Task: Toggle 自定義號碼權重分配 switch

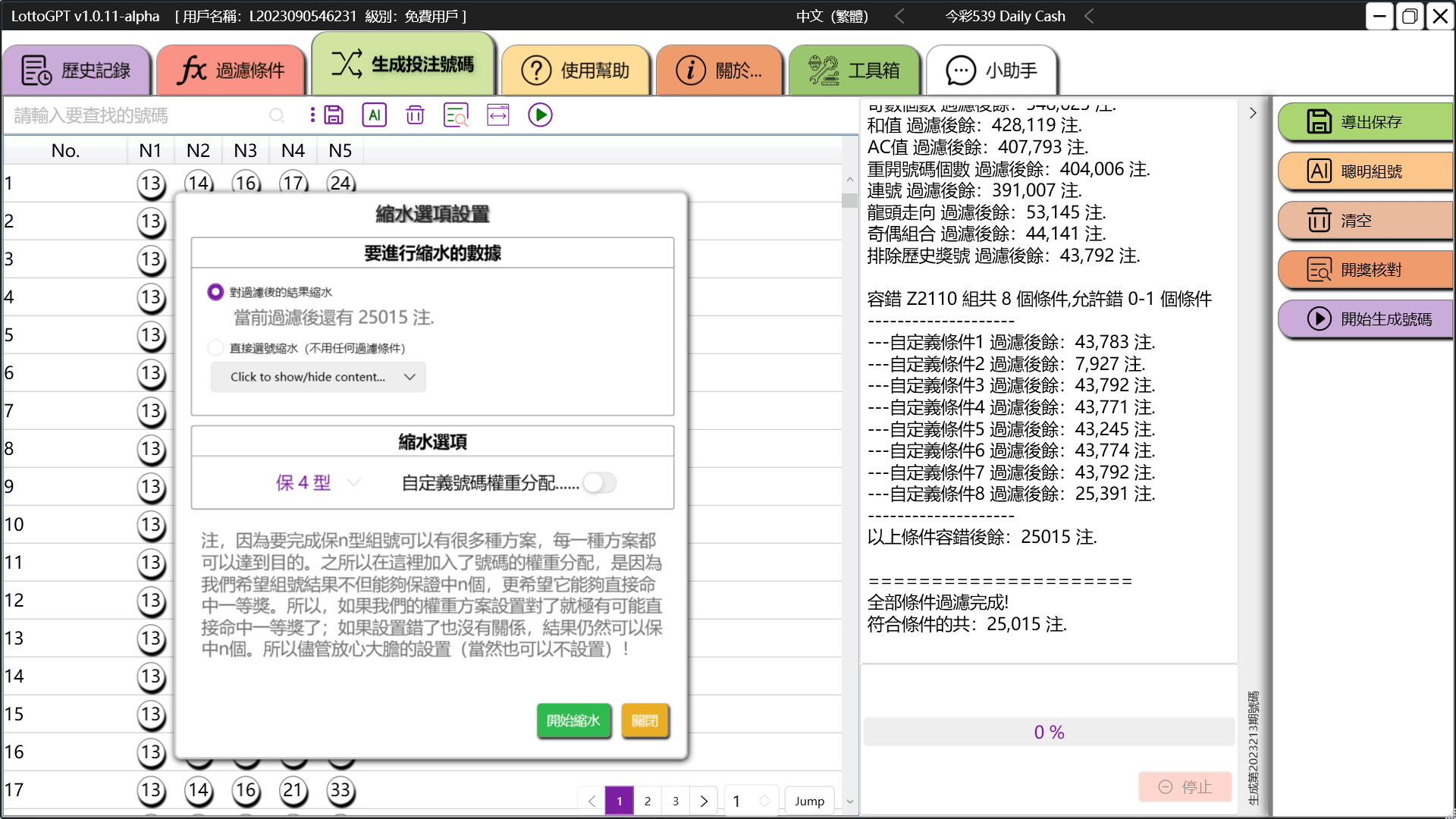Action: [x=600, y=483]
